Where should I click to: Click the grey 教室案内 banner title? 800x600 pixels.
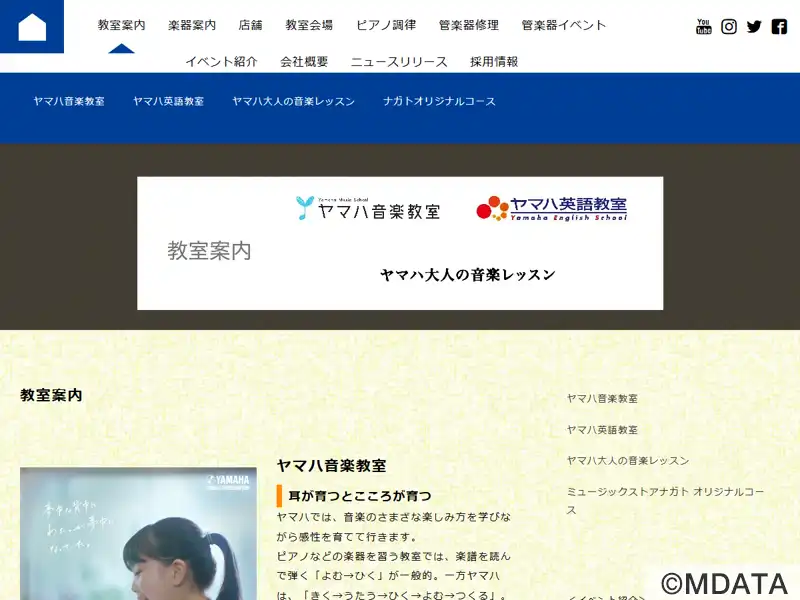pos(209,251)
